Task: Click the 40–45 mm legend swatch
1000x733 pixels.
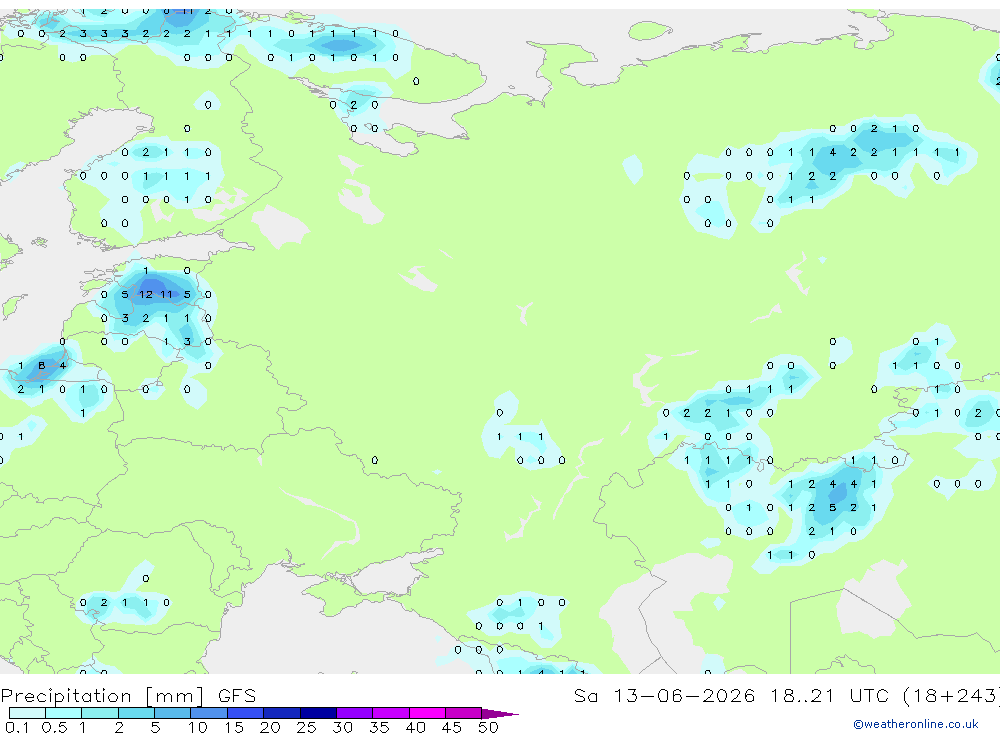Action: click(427, 713)
